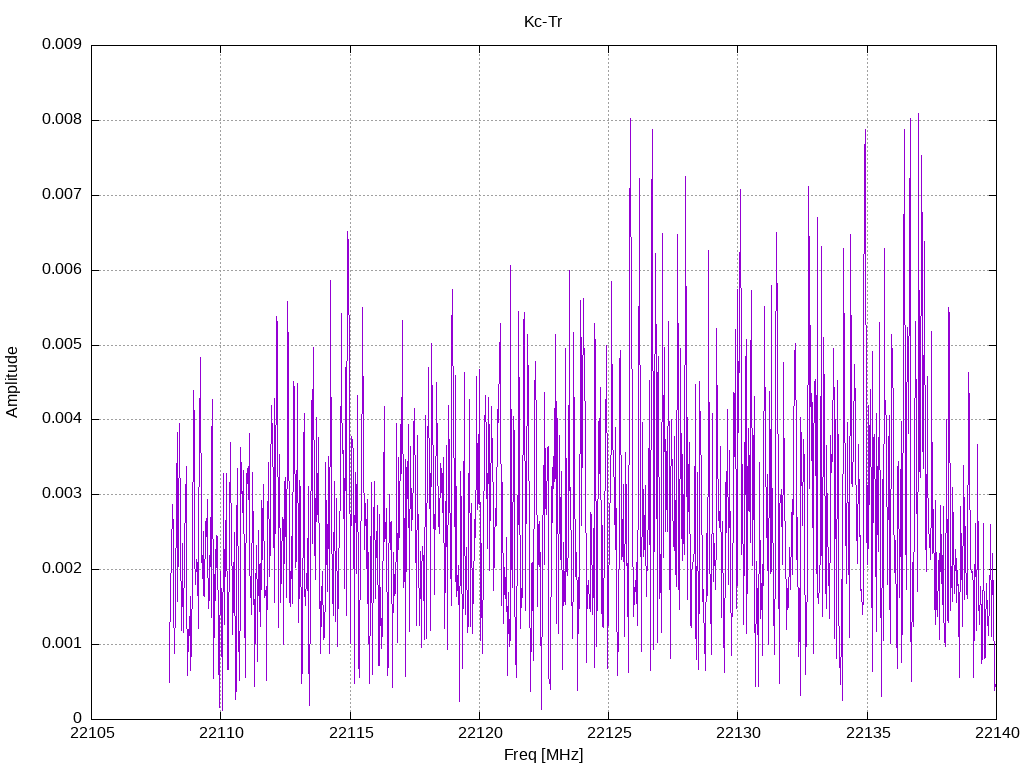
Task: Click the 0.007 y-axis tick label
Action: click(x=61, y=195)
